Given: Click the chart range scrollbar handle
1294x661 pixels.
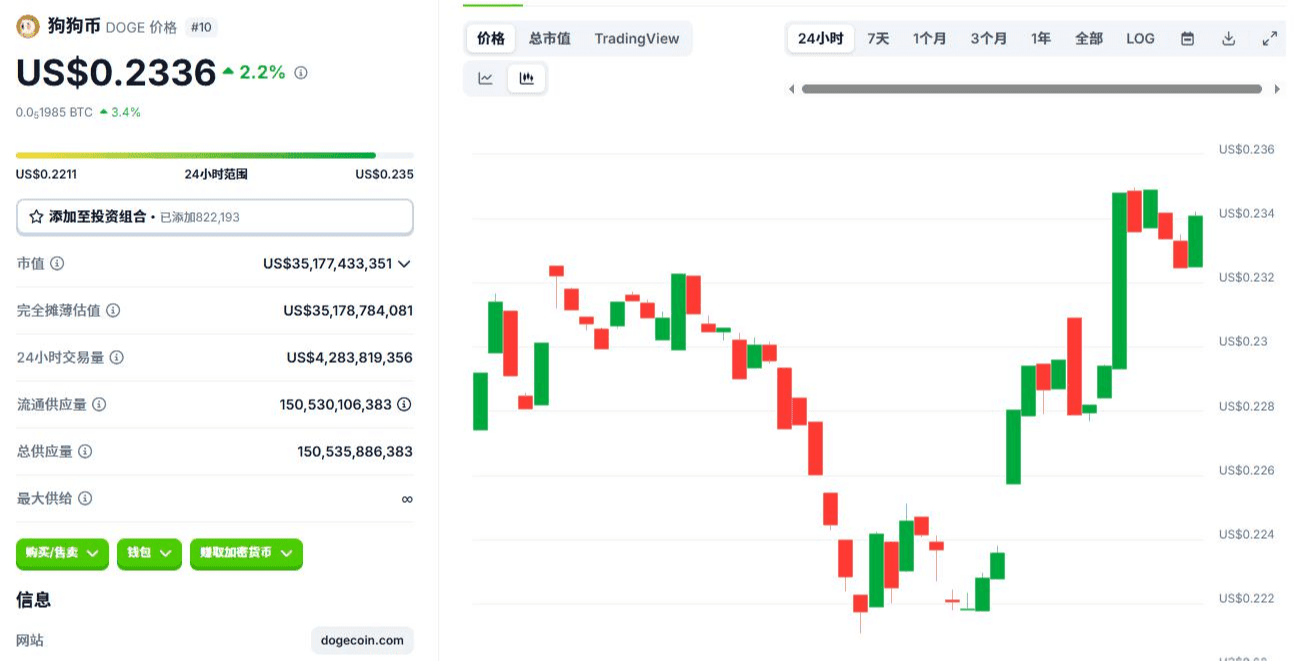Looking at the screenshot, I should [1031, 89].
